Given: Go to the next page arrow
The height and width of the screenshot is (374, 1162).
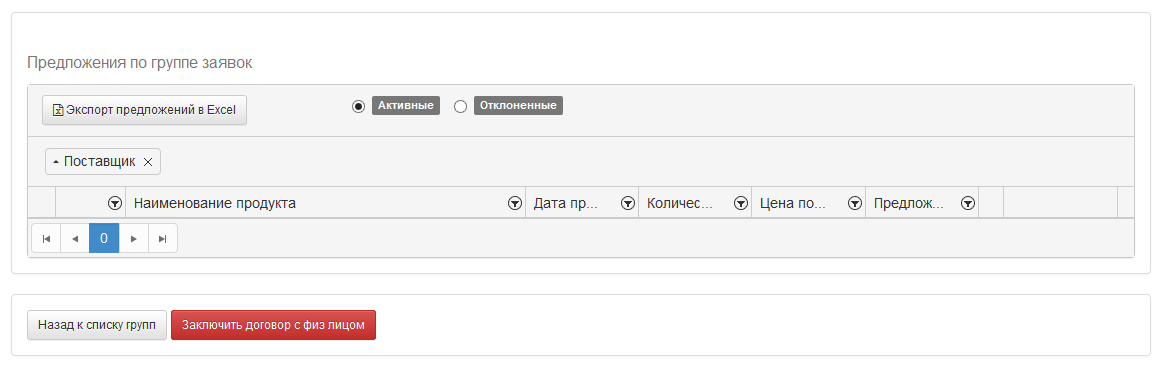Looking at the screenshot, I should (x=133, y=238).
